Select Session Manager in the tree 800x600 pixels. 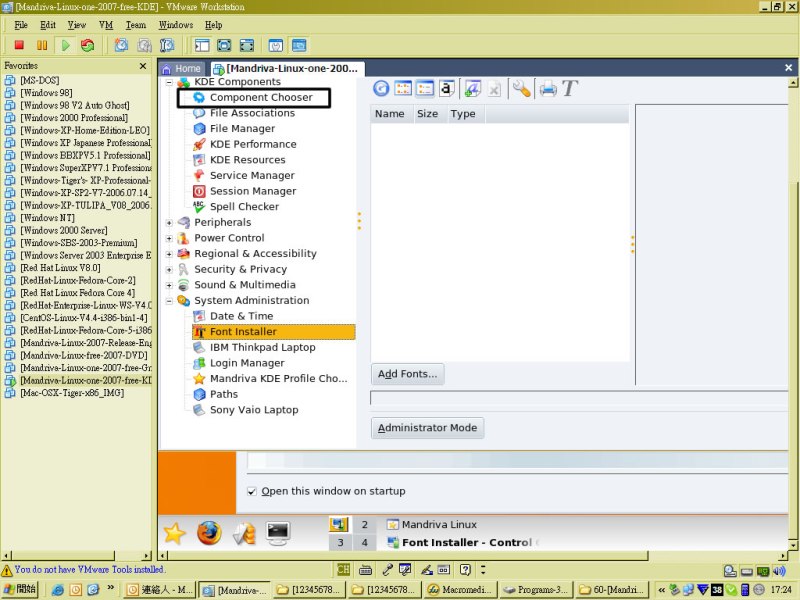pyautogui.click(x=253, y=191)
